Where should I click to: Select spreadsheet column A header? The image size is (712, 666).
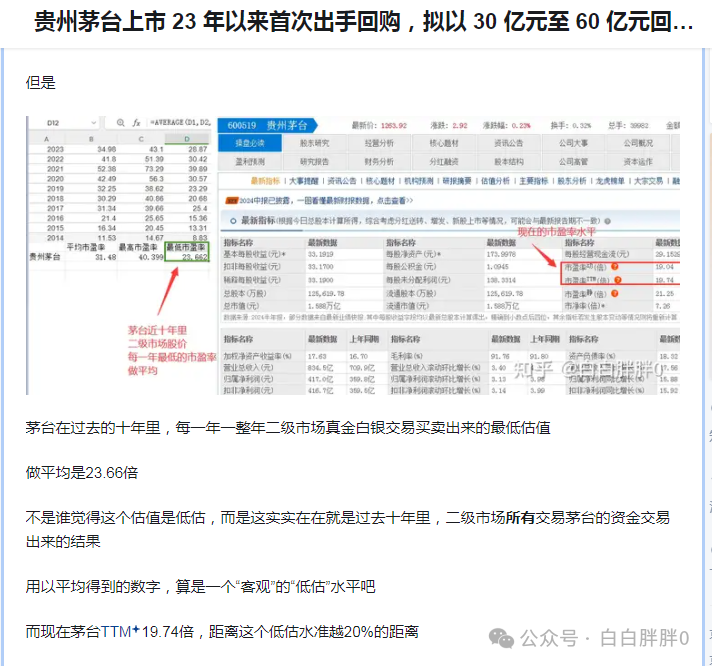tap(46, 139)
